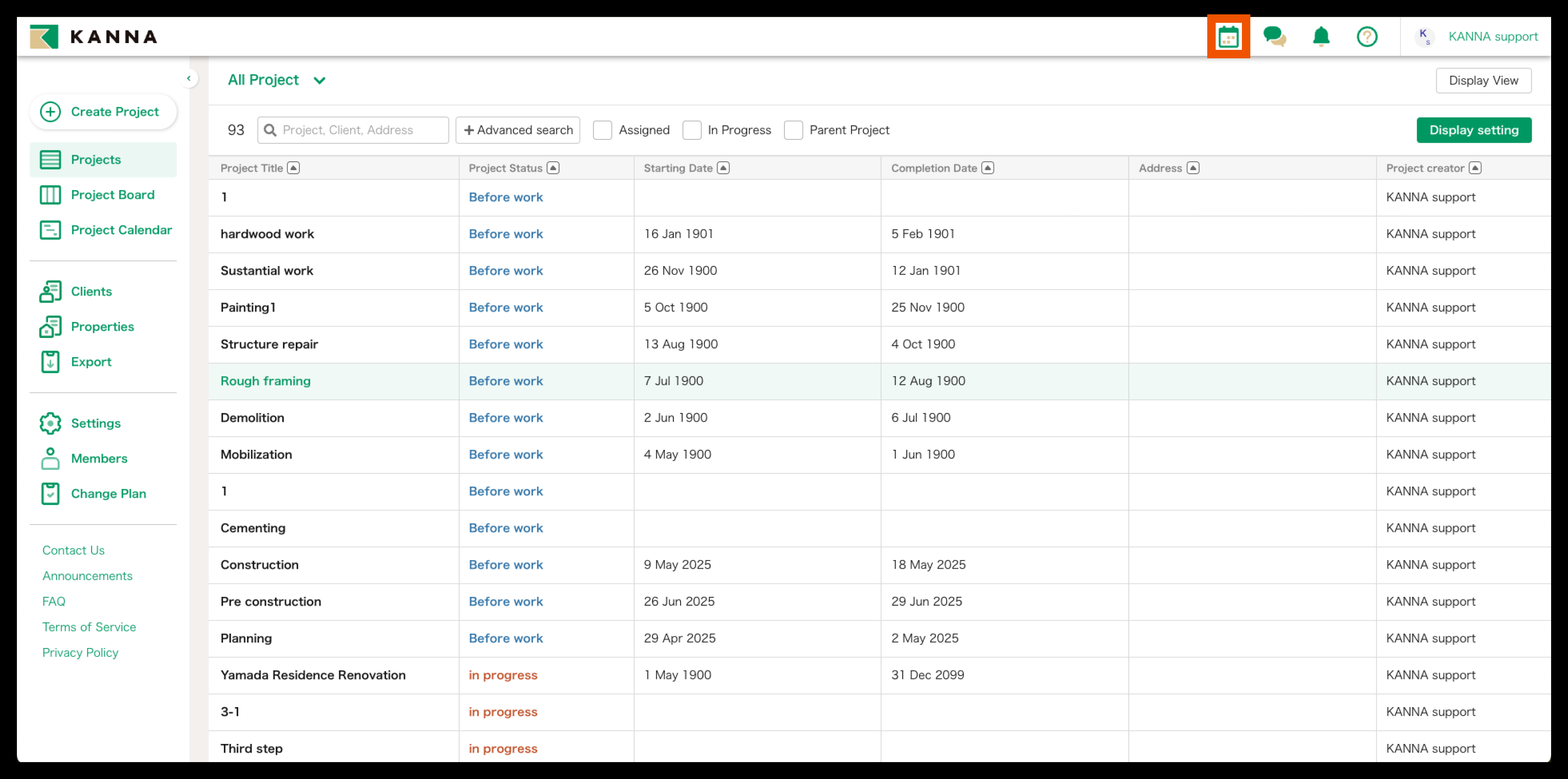
Task: Open the chat messages icon
Action: point(1274,36)
